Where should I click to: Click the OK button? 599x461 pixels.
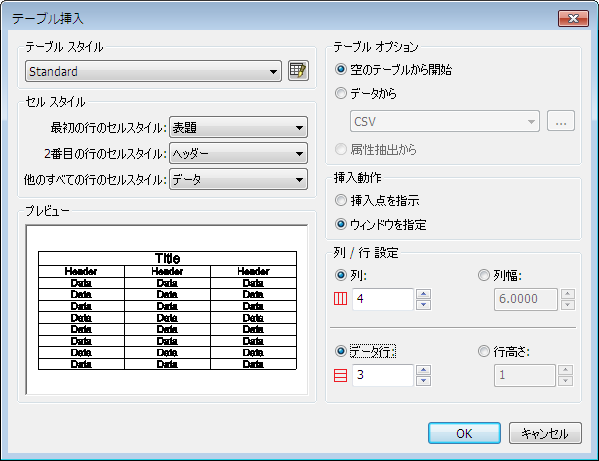(464, 433)
